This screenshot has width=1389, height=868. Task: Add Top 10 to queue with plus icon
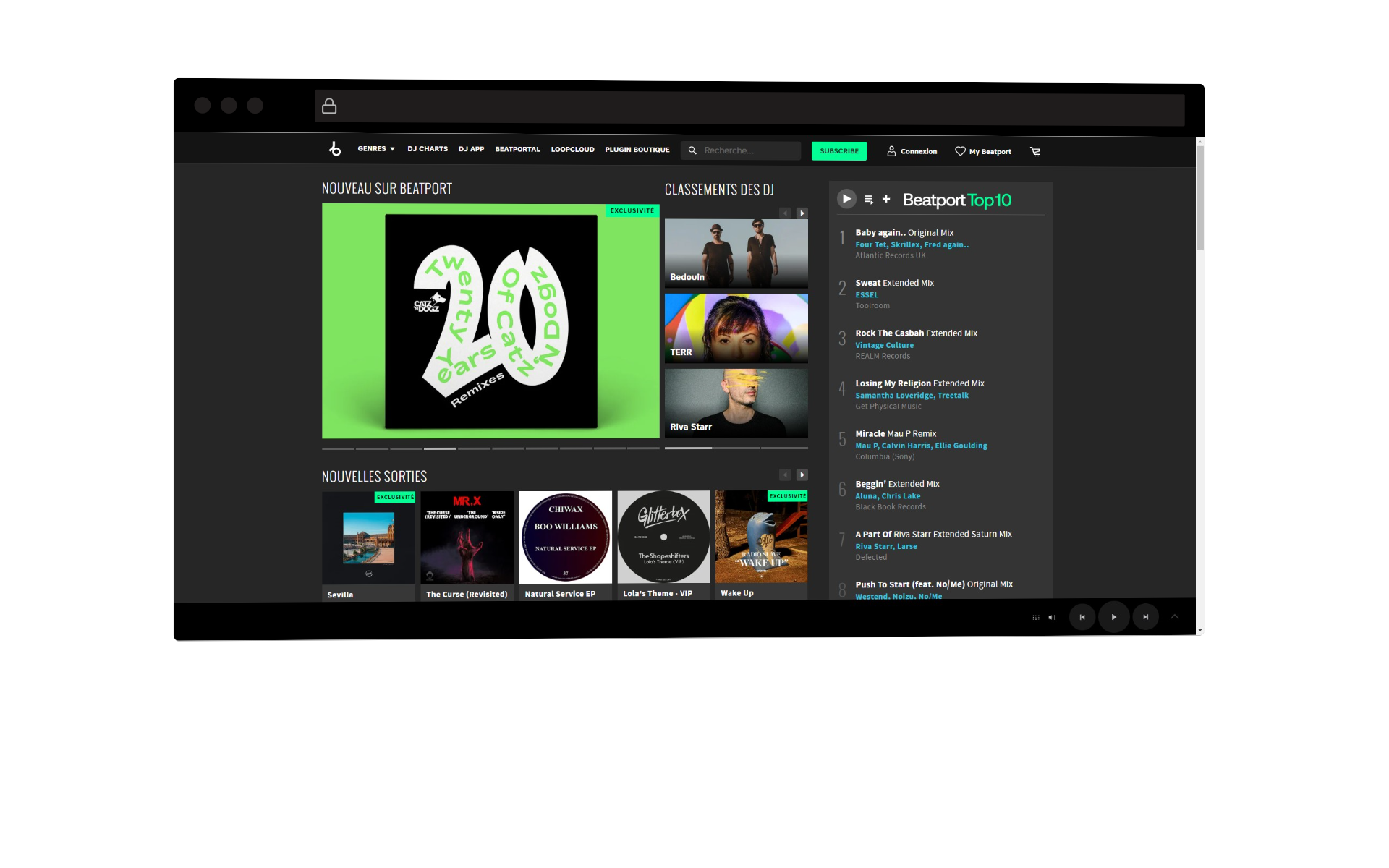[x=885, y=199]
